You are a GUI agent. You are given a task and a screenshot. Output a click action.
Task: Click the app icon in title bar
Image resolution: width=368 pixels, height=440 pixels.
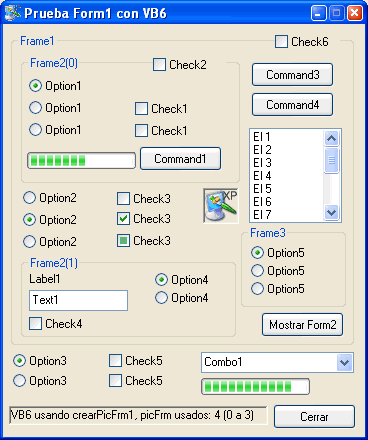click(13, 13)
